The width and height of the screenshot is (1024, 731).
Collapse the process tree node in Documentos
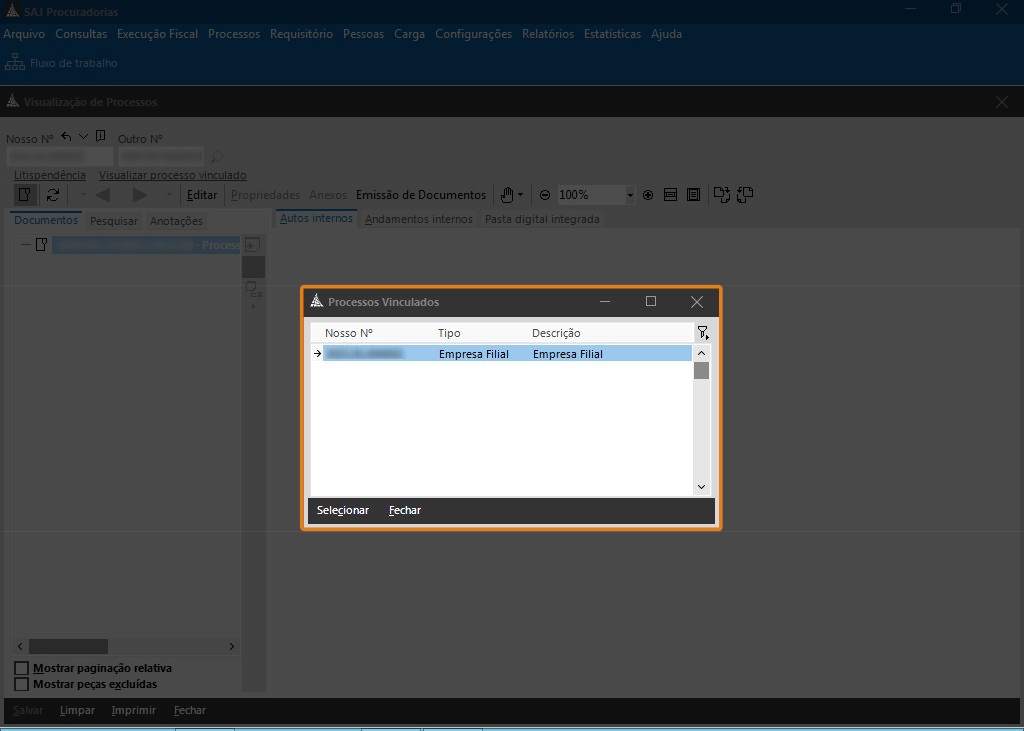pos(24,245)
